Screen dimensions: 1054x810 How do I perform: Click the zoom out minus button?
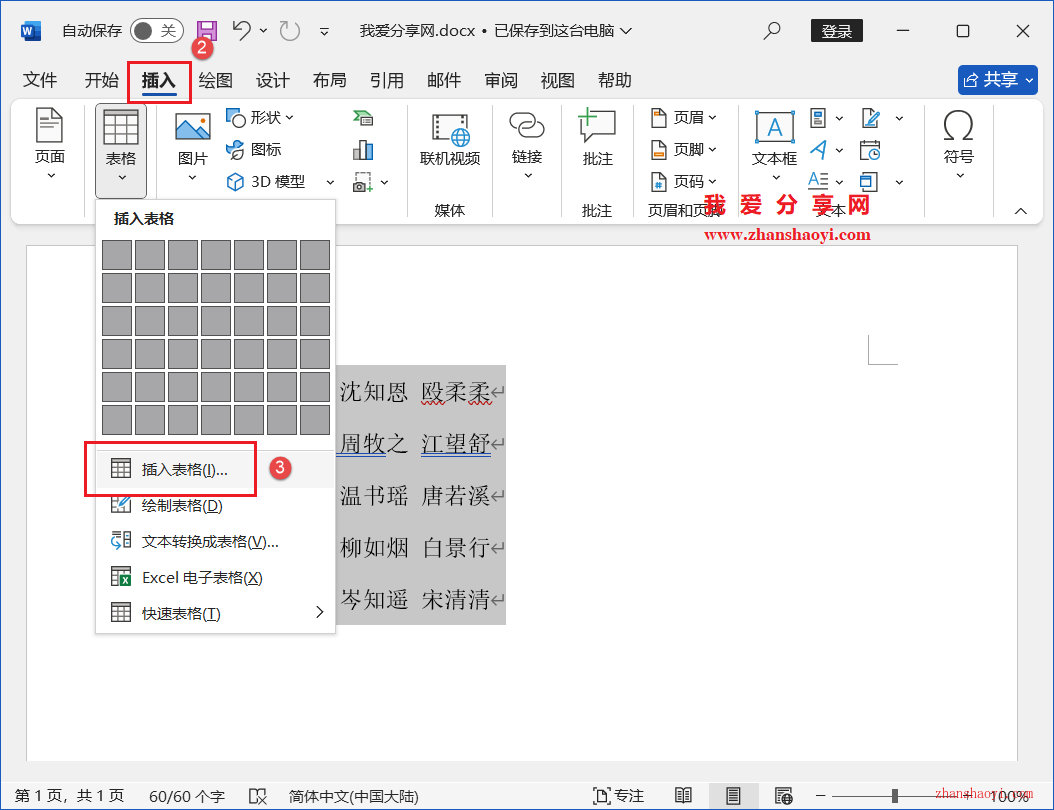820,796
